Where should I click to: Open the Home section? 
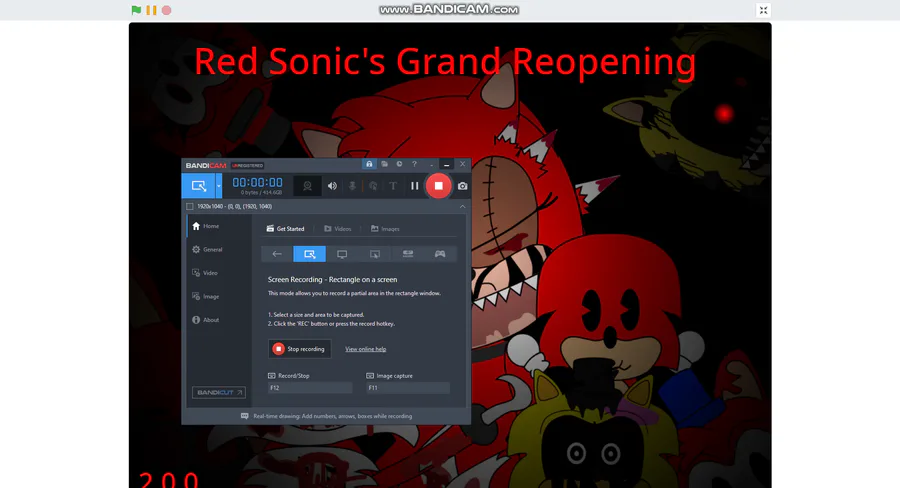[218, 226]
